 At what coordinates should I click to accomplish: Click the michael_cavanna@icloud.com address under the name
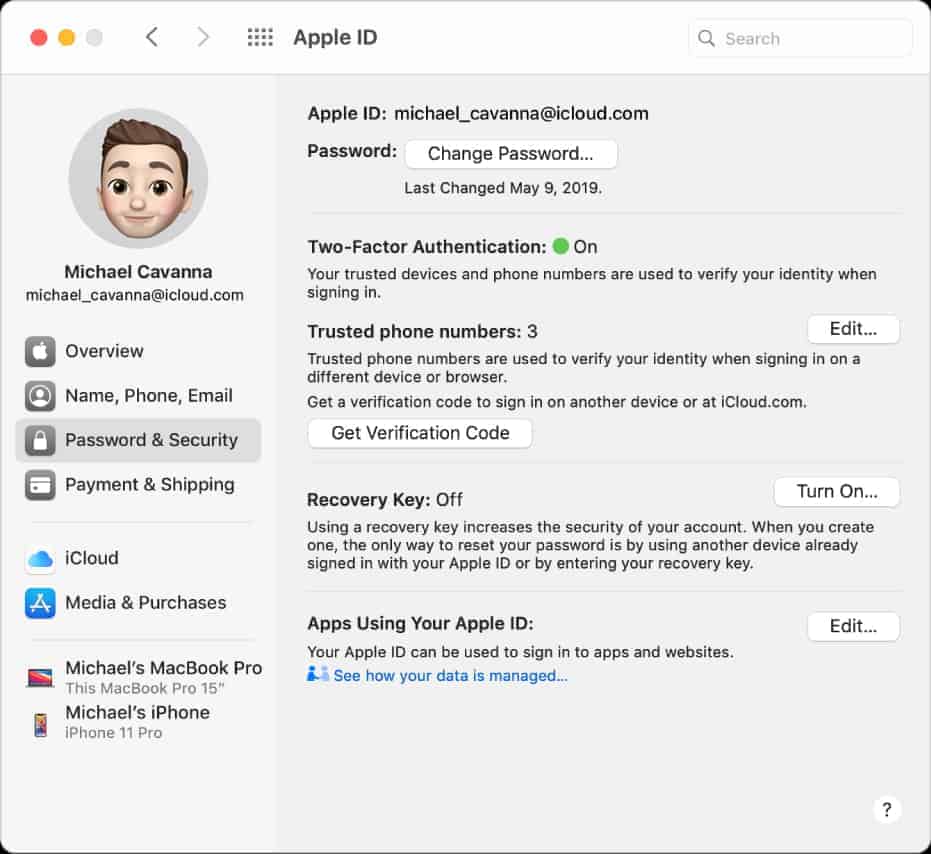pyautogui.click(x=135, y=295)
